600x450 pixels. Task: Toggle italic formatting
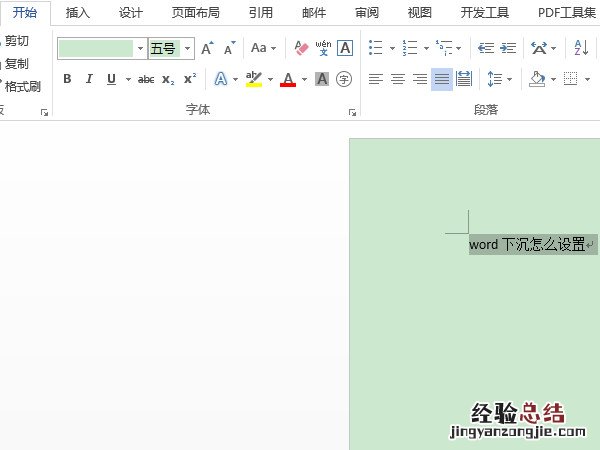pyautogui.click(x=89, y=79)
